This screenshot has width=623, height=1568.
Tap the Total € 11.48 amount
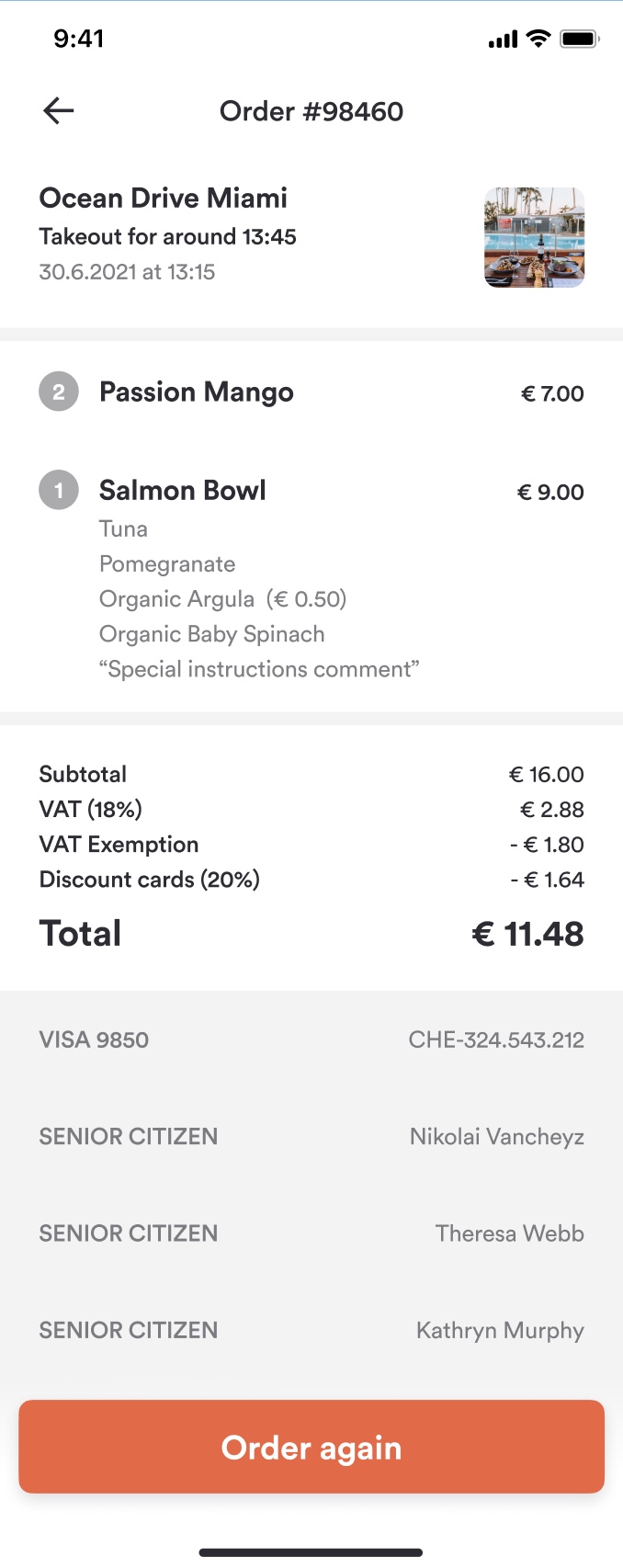pyautogui.click(x=527, y=934)
